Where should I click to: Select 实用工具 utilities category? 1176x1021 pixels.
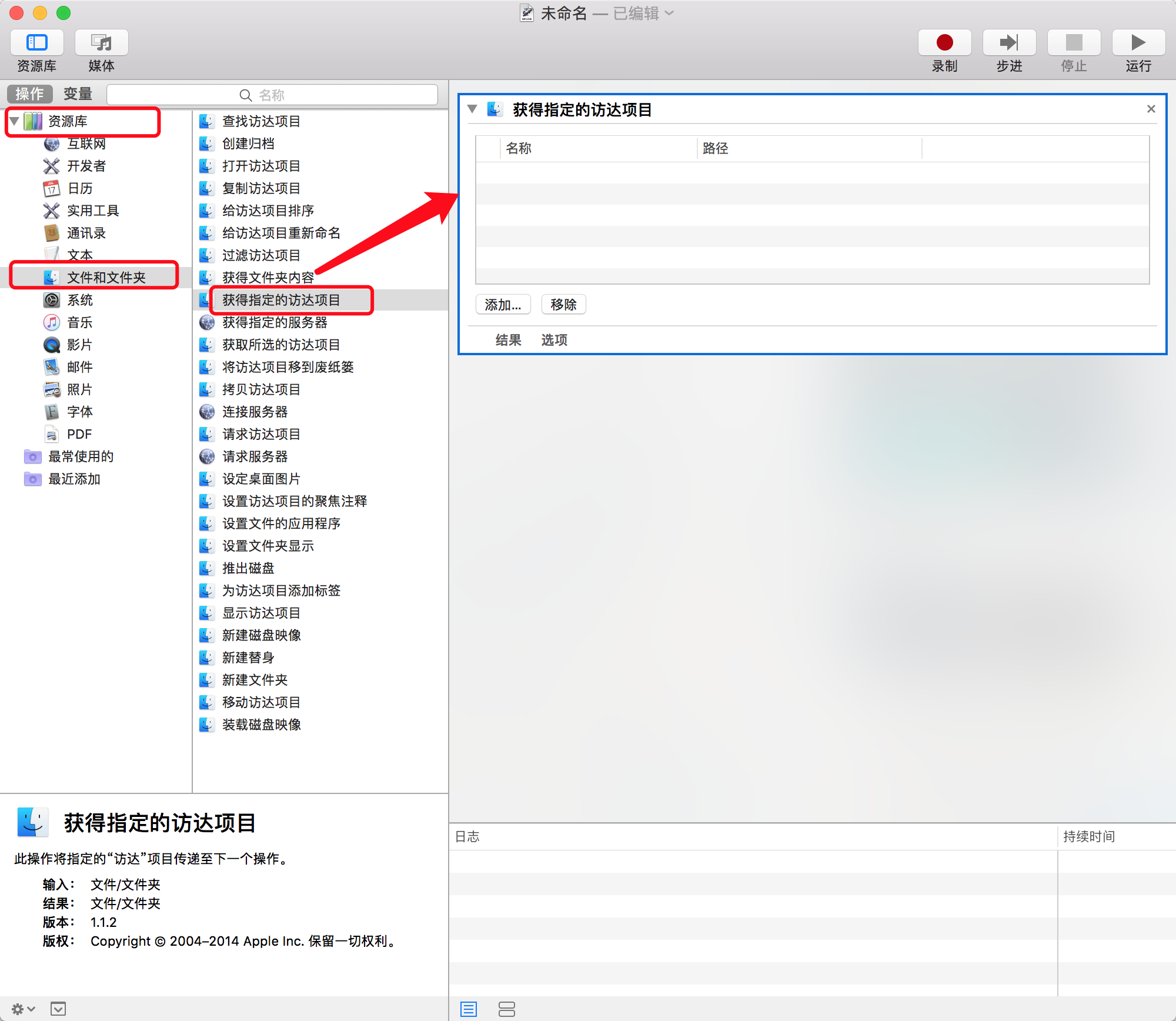click(x=93, y=211)
